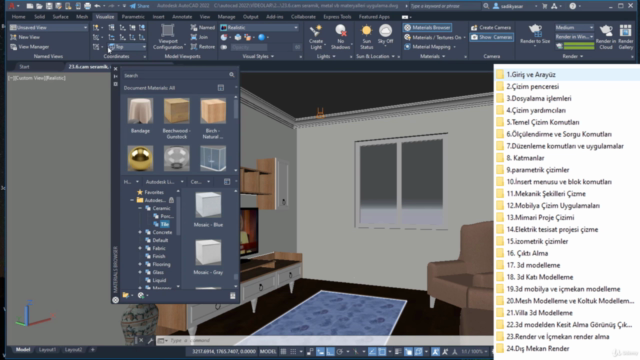Switch to the Home ribbon tab
640x360 pixels.
click(x=18, y=17)
